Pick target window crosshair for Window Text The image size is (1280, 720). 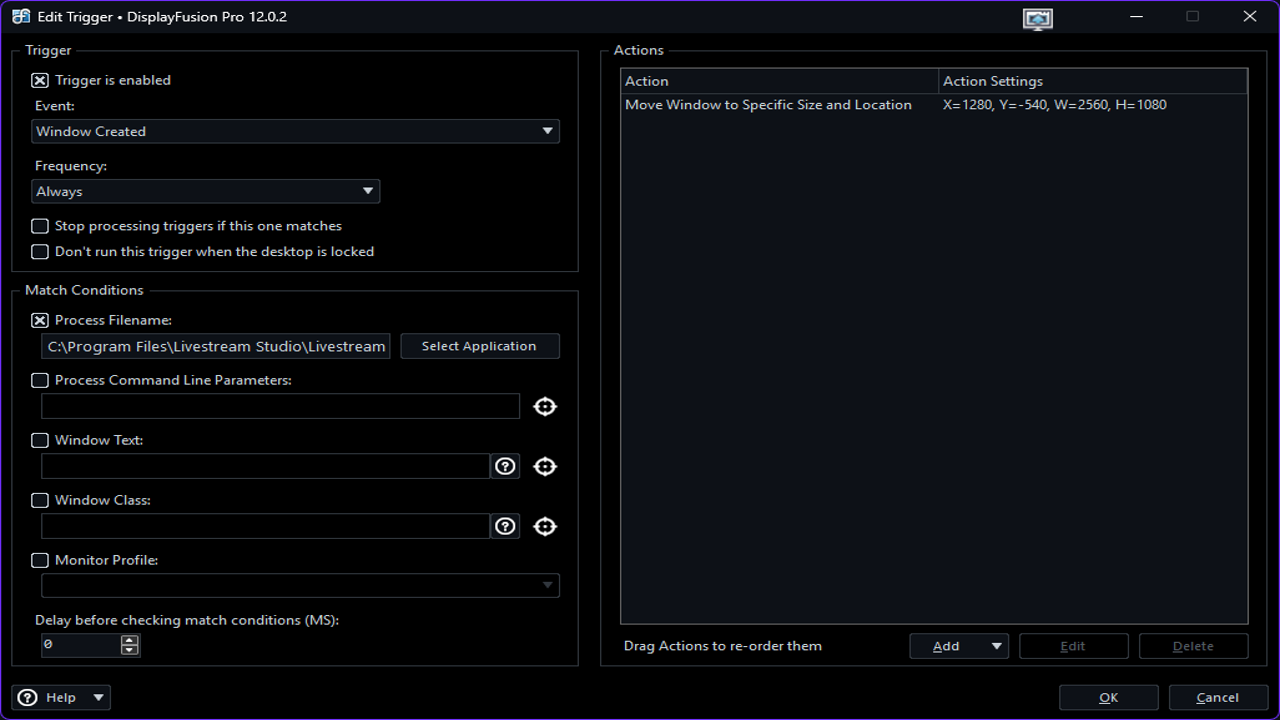(x=545, y=466)
